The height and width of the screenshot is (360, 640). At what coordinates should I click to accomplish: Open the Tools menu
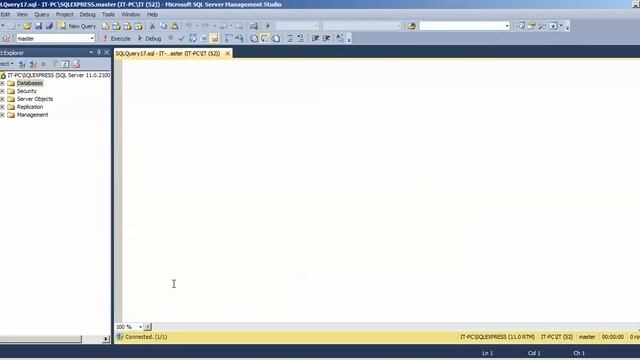point(108,14)
